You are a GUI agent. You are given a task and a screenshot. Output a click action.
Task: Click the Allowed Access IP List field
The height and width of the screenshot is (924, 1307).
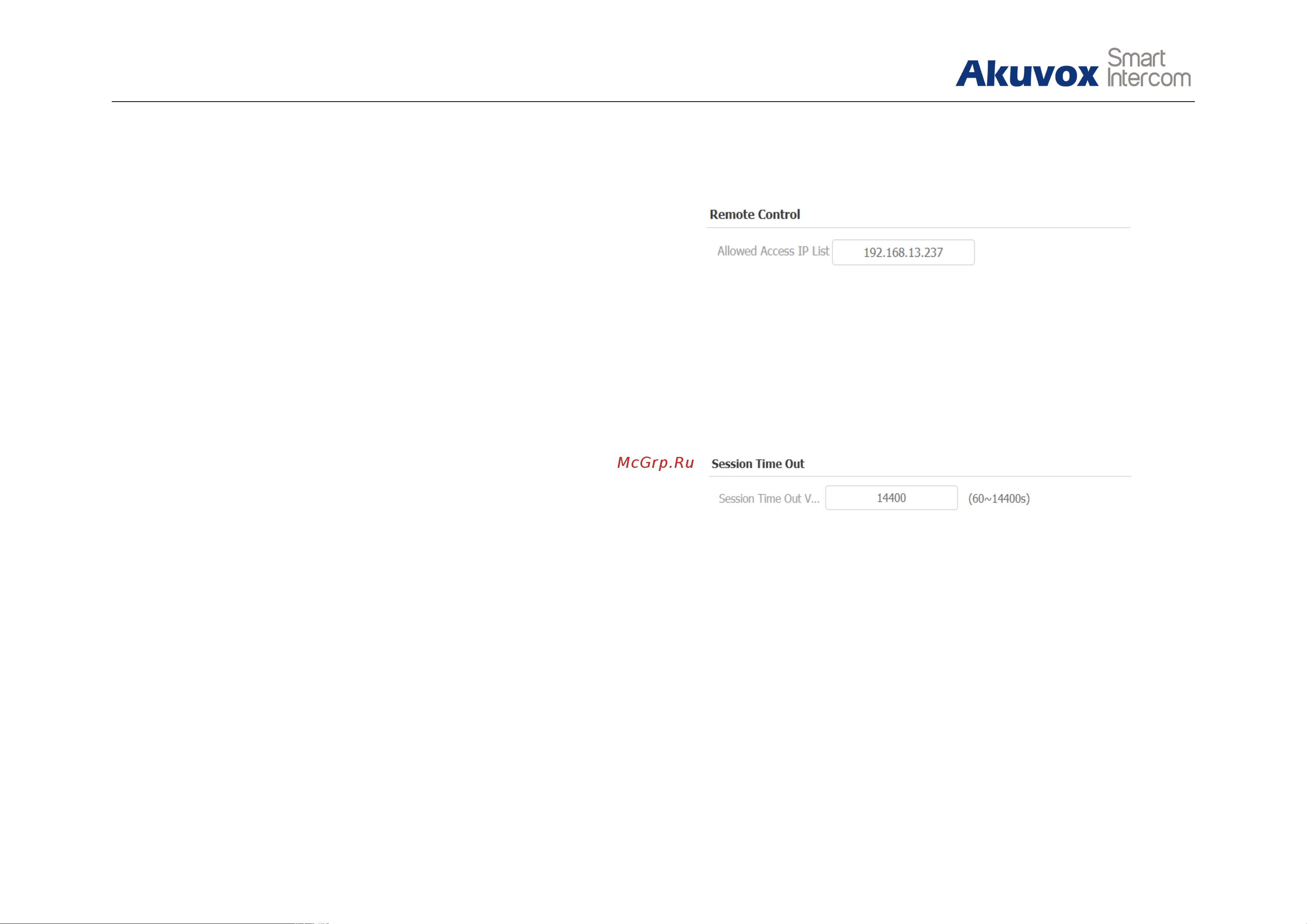pyautogui.click(x=903, y=252)
